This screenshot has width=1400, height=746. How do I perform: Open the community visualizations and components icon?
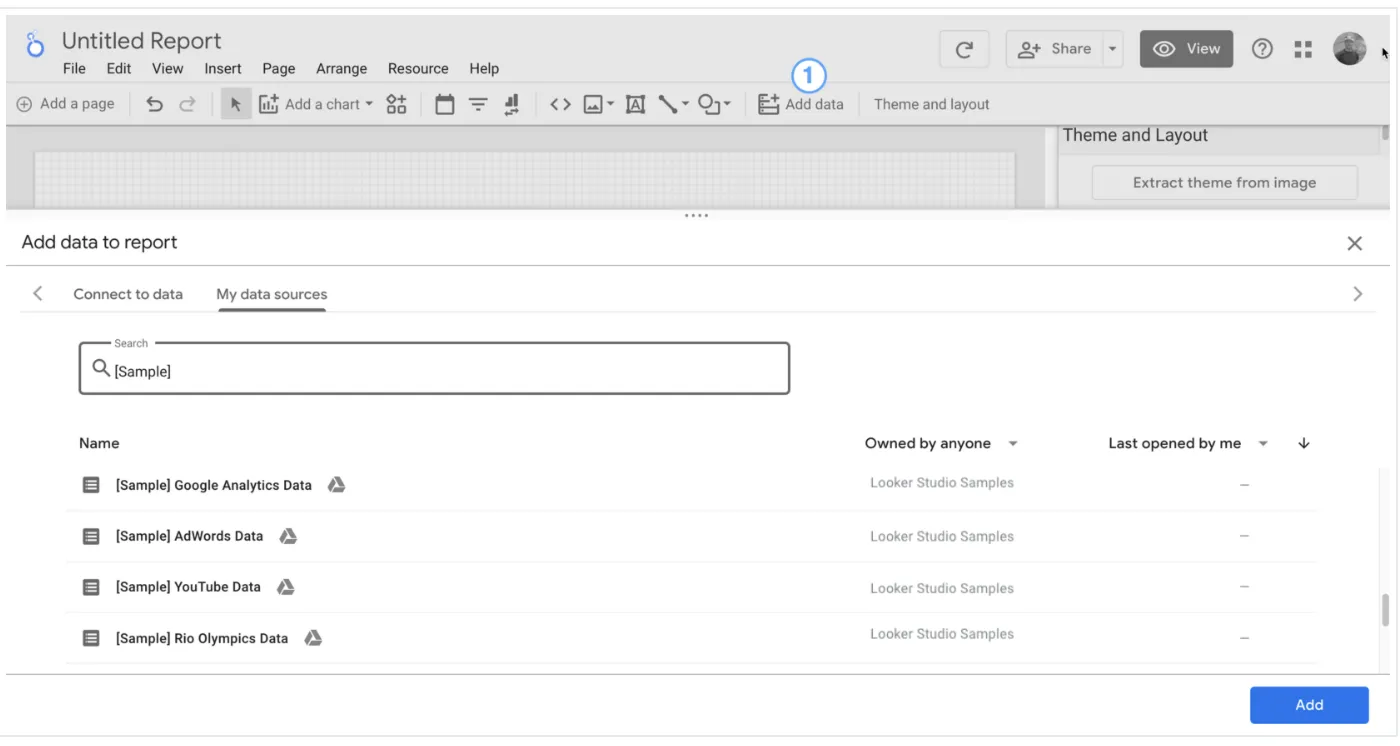pyautogui.click(x=397, y=104)
